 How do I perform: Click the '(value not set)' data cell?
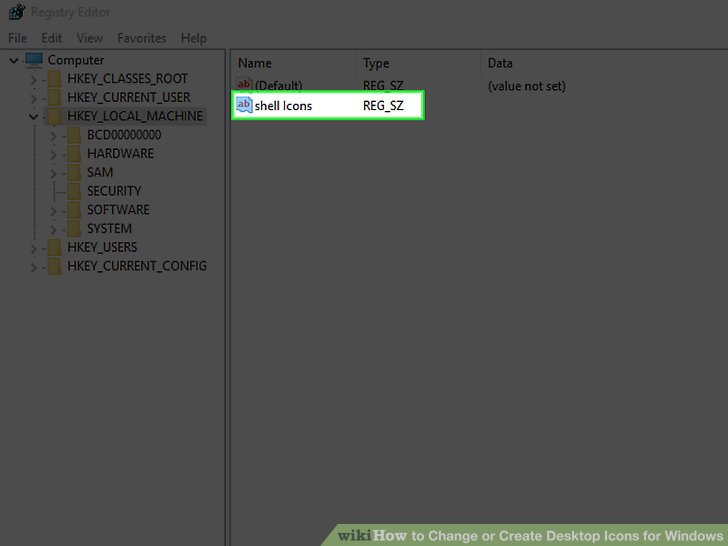point(526,86)
